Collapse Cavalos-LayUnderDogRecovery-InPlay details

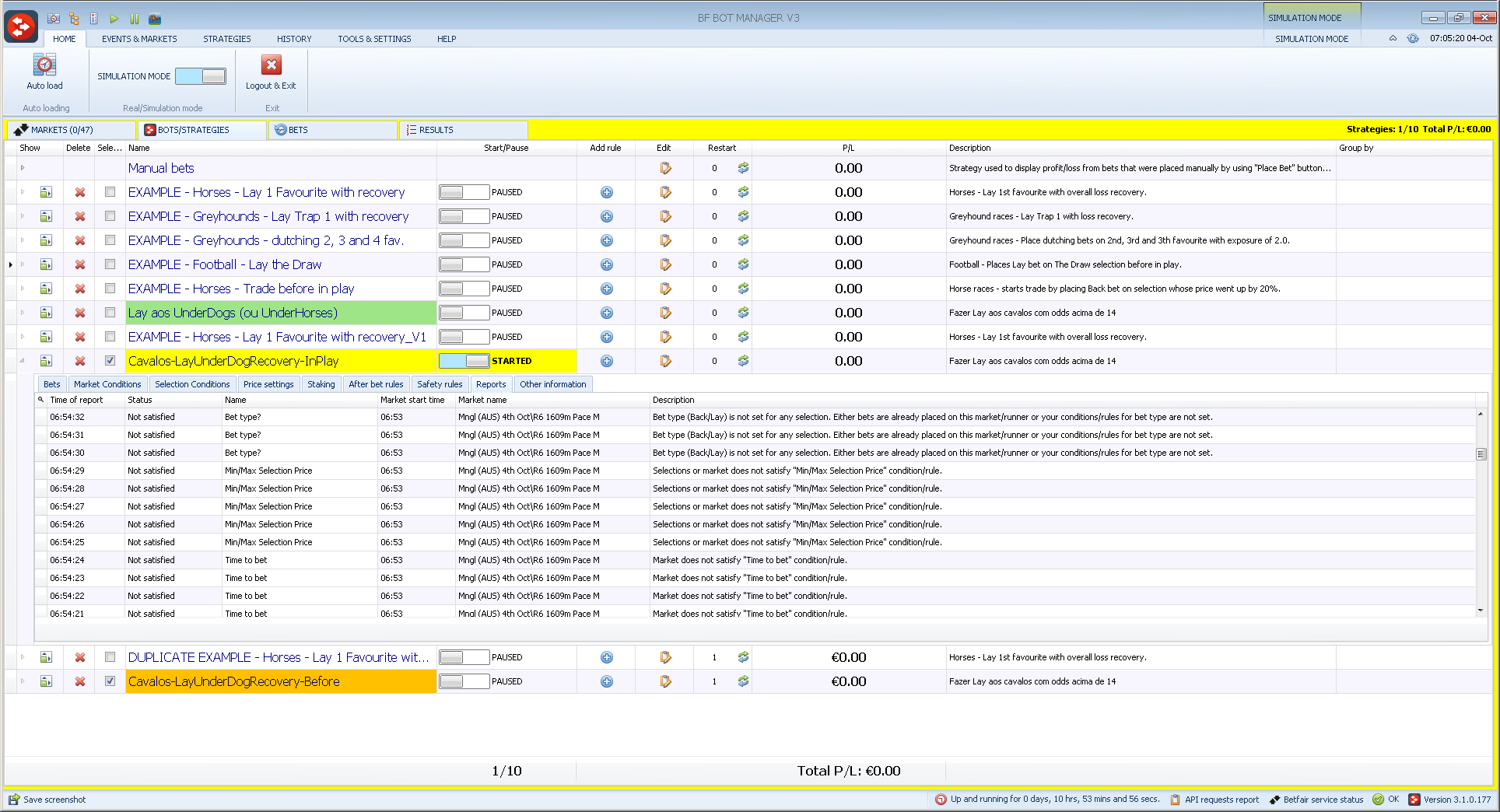tap(23, 361)
